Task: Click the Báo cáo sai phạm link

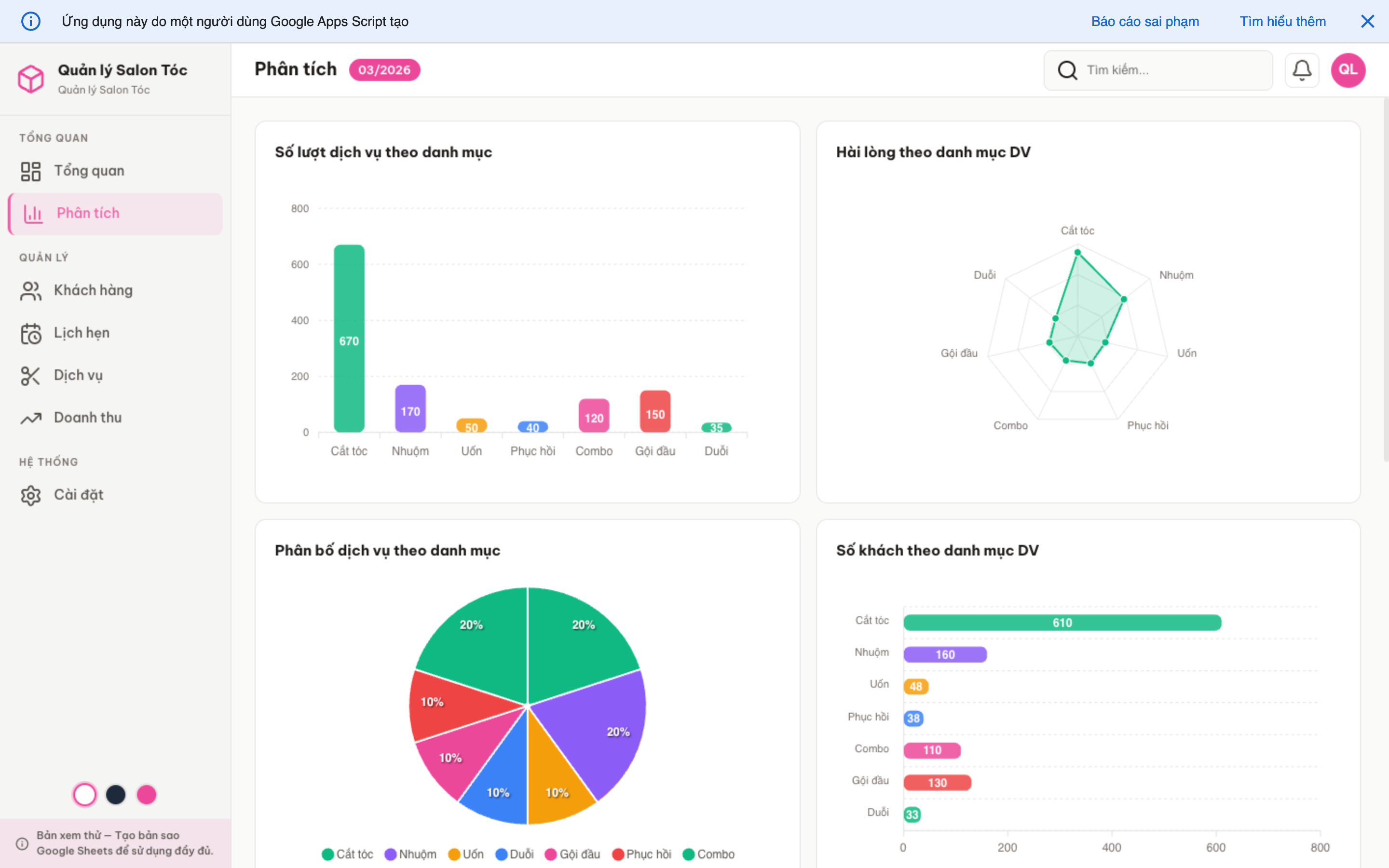Action: [x=1144, y=21]
